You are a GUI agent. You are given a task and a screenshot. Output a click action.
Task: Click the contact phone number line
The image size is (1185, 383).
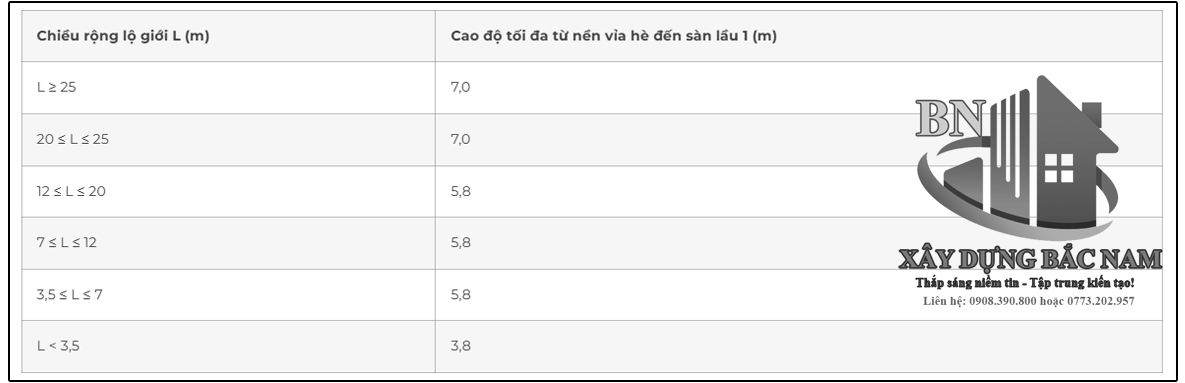coord(1029,301)
